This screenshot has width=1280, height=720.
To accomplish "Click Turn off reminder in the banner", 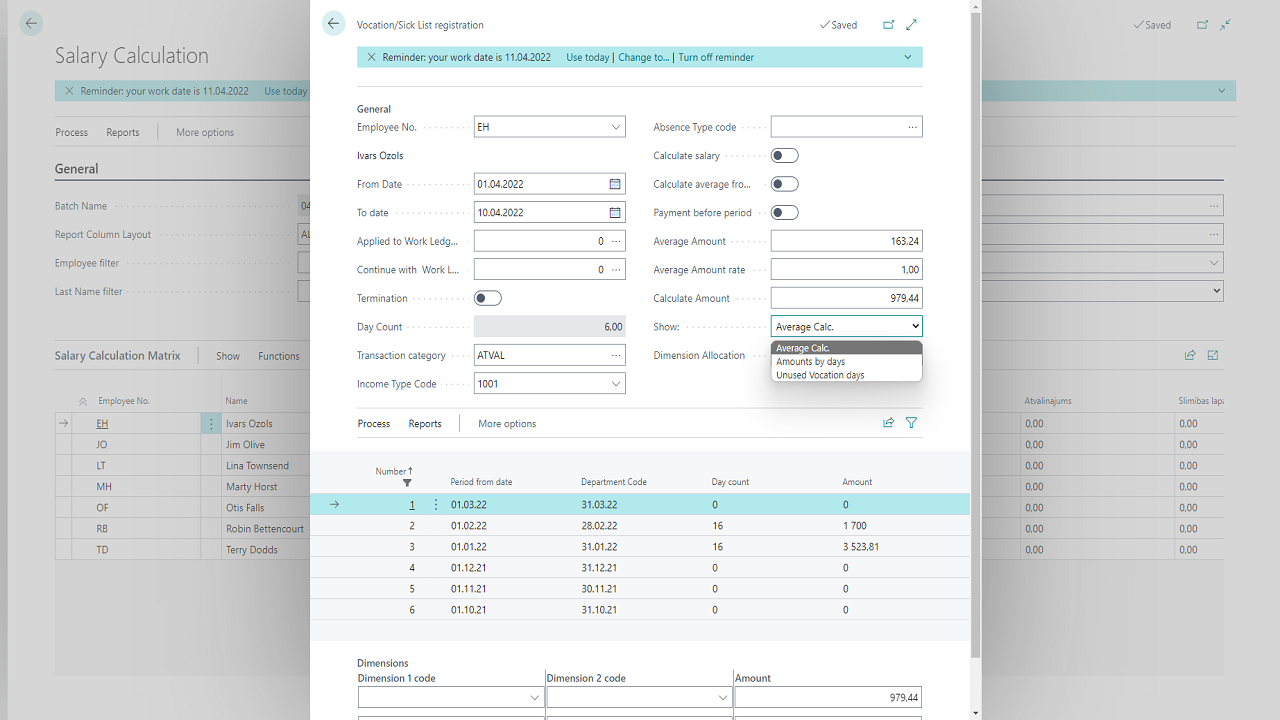I will pos(714,57).
